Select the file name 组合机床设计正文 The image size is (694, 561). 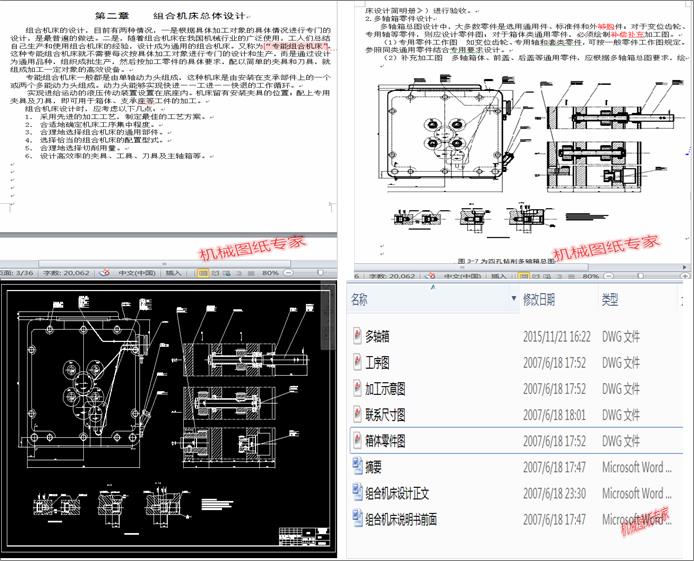(x=397, y=493)
